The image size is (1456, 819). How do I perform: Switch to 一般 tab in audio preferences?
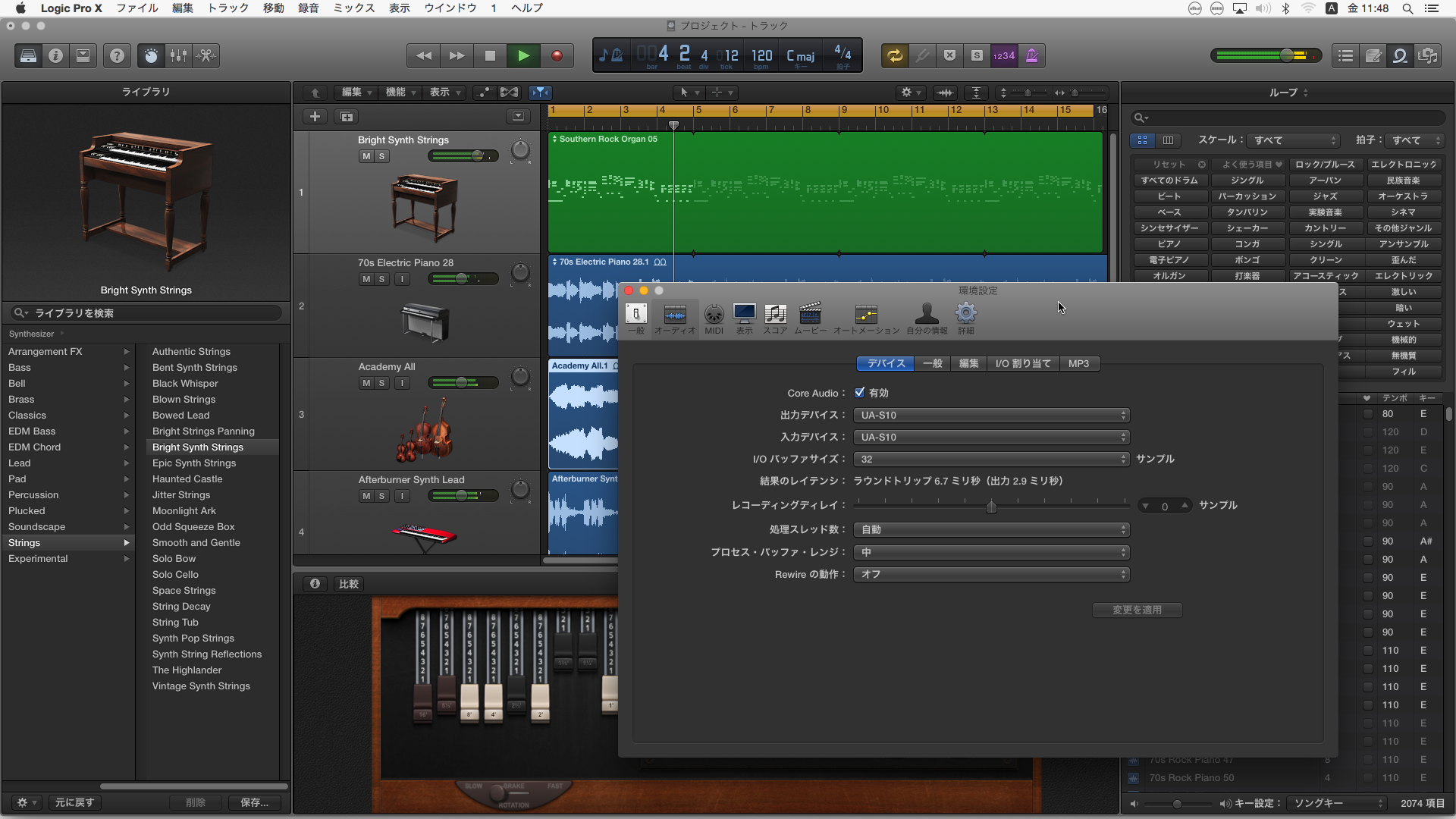click(932, 363)
